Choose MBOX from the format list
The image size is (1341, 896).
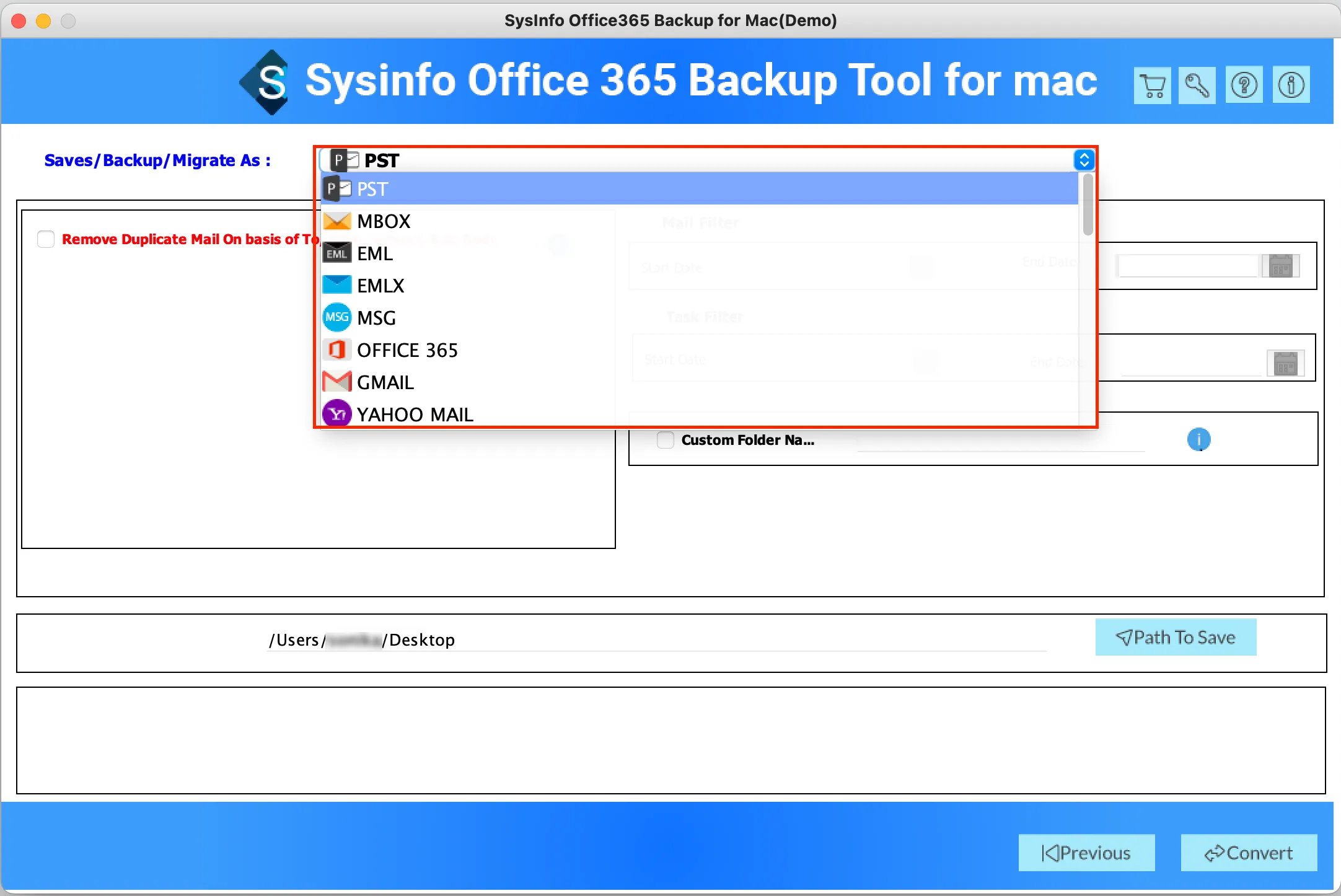(x=384, y=221)
